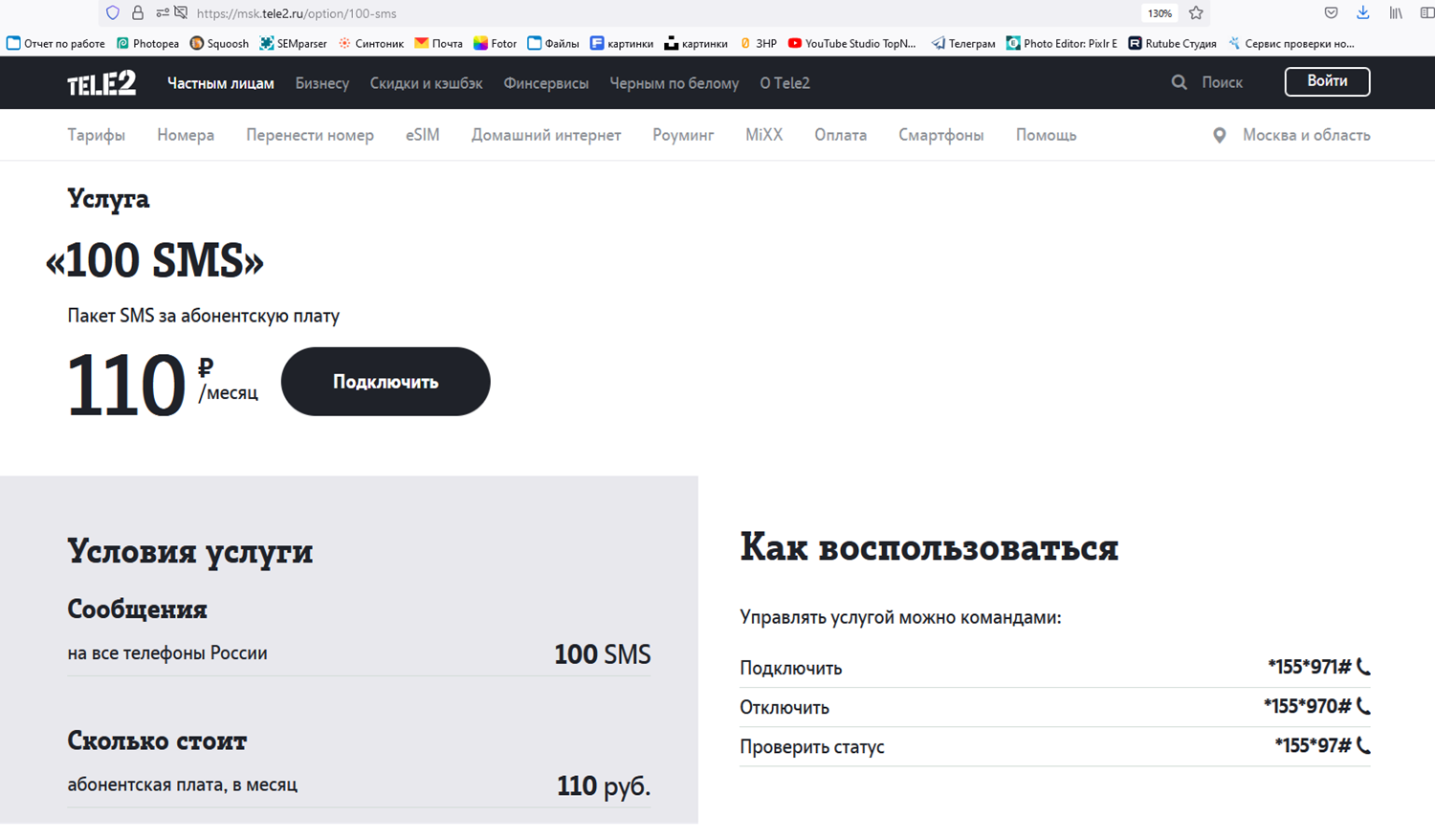This screenshot has height=840, width=1435.
Task: Open the Photopea bookmark
Action: coord(147,43)
